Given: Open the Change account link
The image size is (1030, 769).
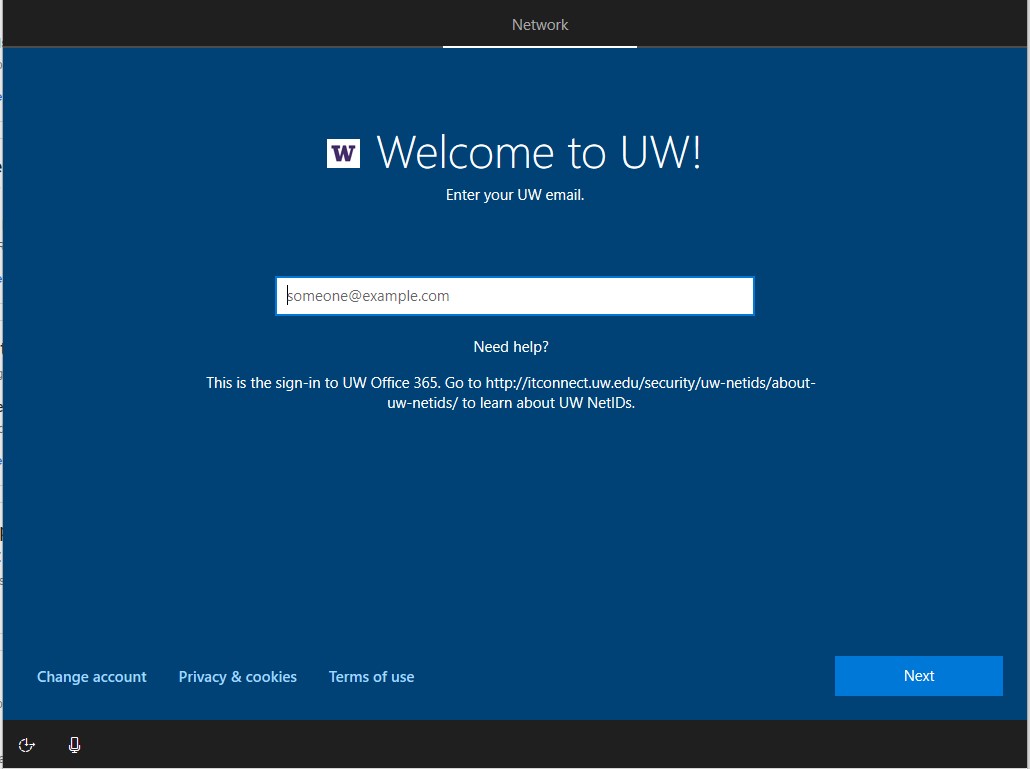Looking at the screenshot, I should coord(92,676).
